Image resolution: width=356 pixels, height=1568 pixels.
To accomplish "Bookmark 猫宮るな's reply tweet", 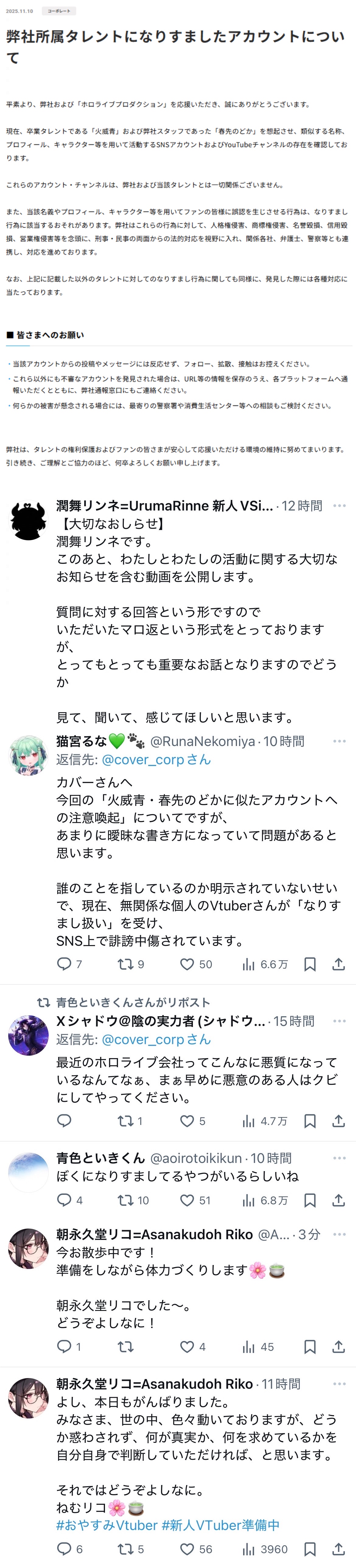I will pos(310,964).
